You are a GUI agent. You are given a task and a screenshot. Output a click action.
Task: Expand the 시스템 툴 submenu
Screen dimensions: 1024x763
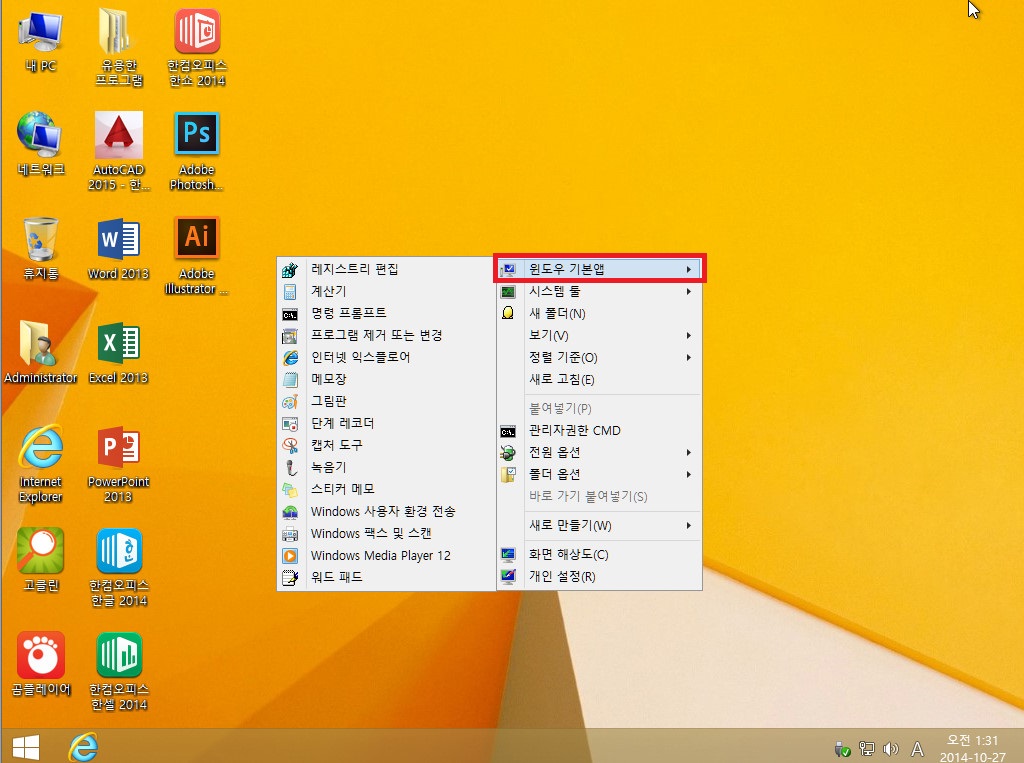pos(600,291)
